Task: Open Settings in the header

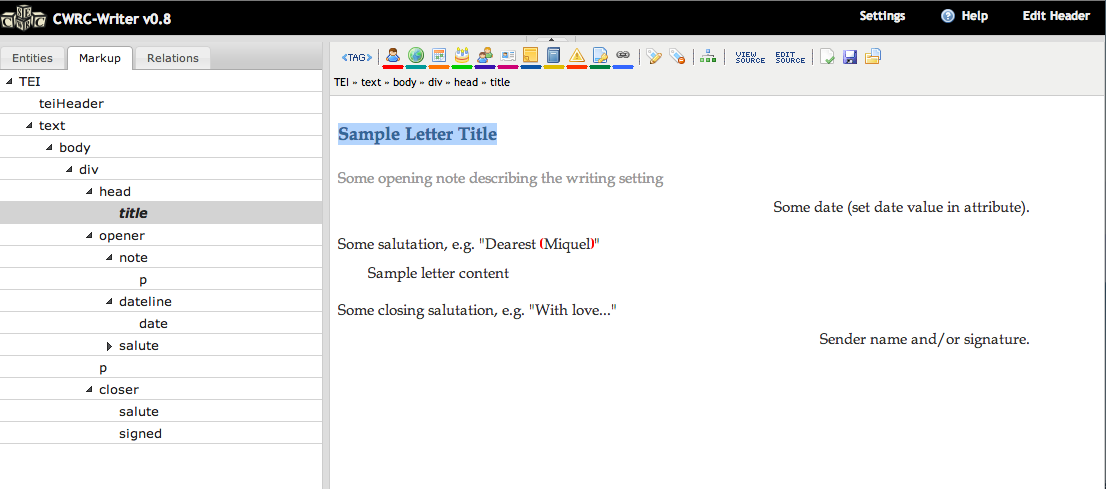Action: tap(882, 16)
